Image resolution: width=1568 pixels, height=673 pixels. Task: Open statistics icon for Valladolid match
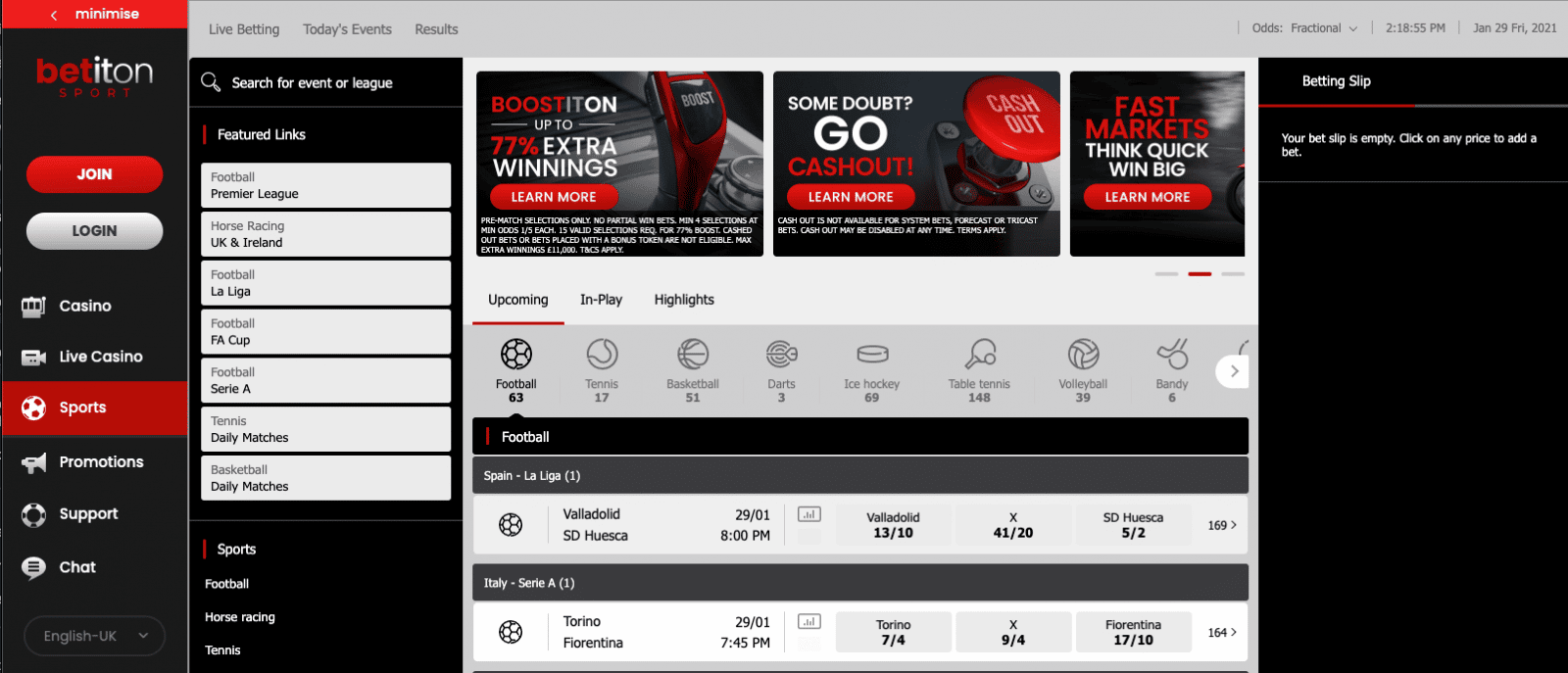pyautogui.click(x=808, y=514)
